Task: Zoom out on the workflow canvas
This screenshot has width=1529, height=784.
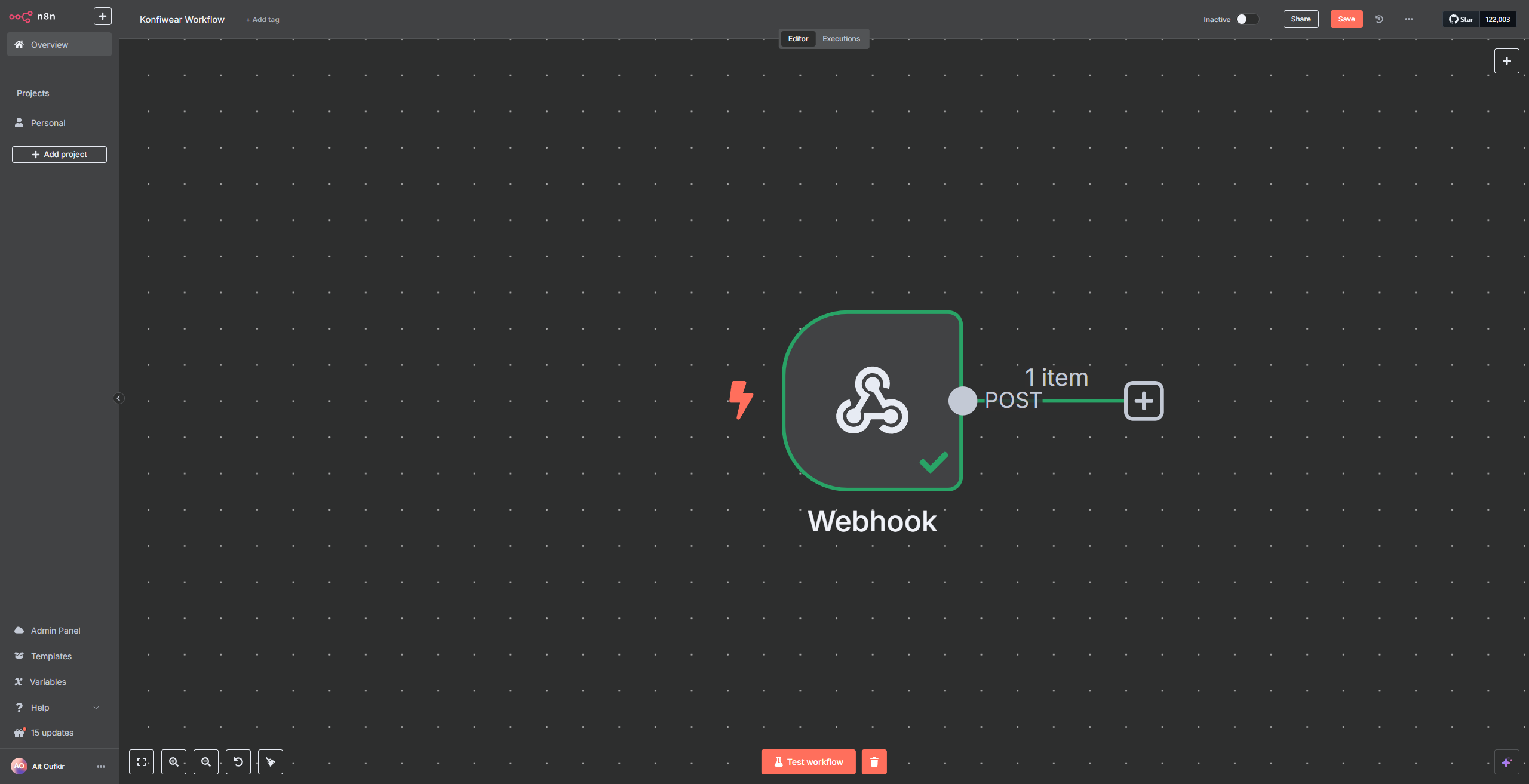Action: click(206, 762)
